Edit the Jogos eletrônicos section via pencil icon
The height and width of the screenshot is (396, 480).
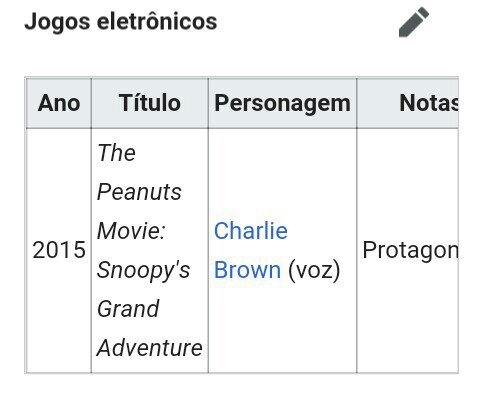(414, 22)
